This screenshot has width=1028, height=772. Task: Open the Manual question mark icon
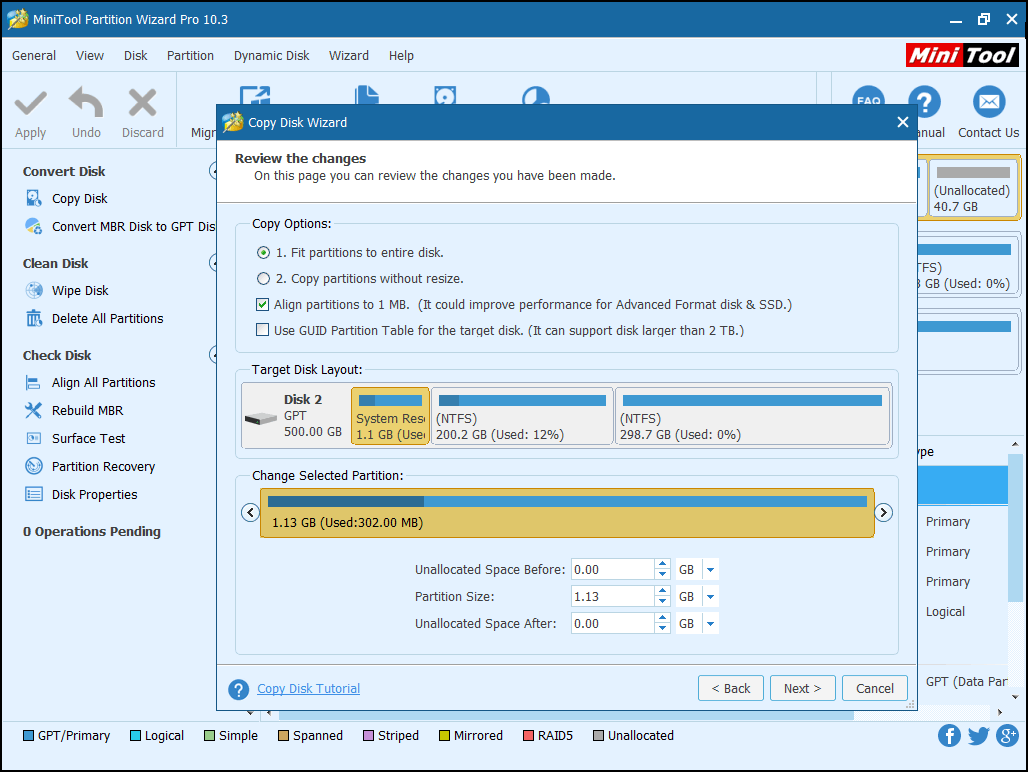point(924,102)
